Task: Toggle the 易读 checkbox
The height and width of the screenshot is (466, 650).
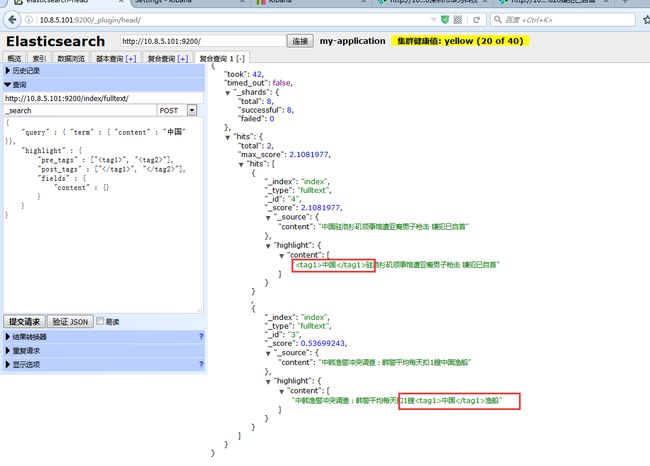Action: click(x=100, y=321)
